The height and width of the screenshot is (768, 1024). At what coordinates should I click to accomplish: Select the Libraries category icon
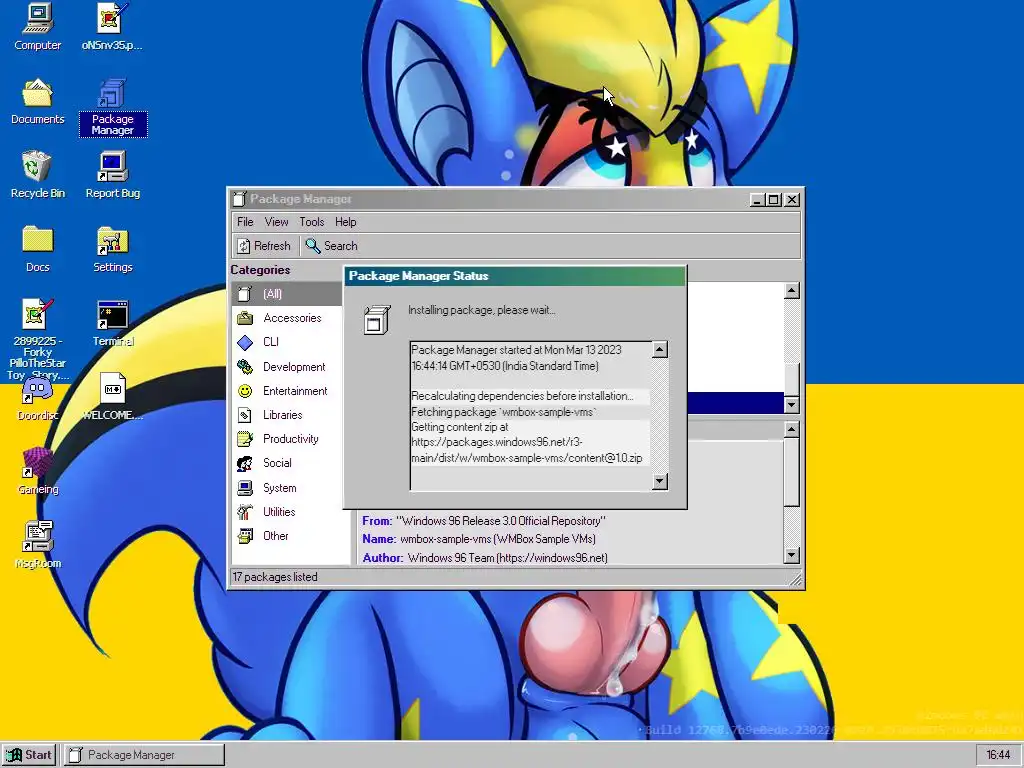click(245, 415)
